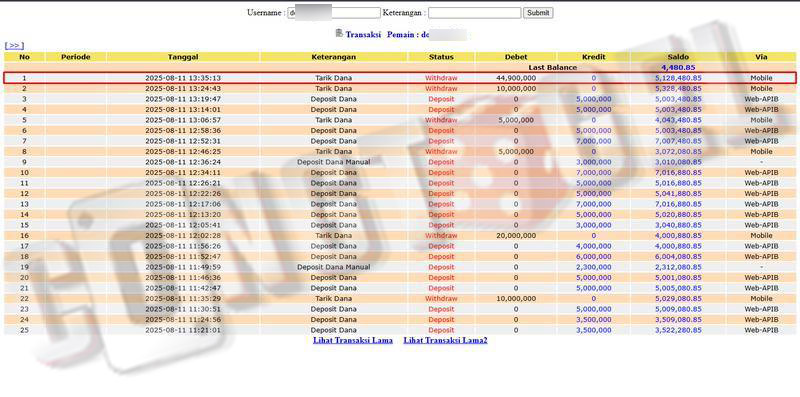Focus the Keterangan input field

point(474,13)
